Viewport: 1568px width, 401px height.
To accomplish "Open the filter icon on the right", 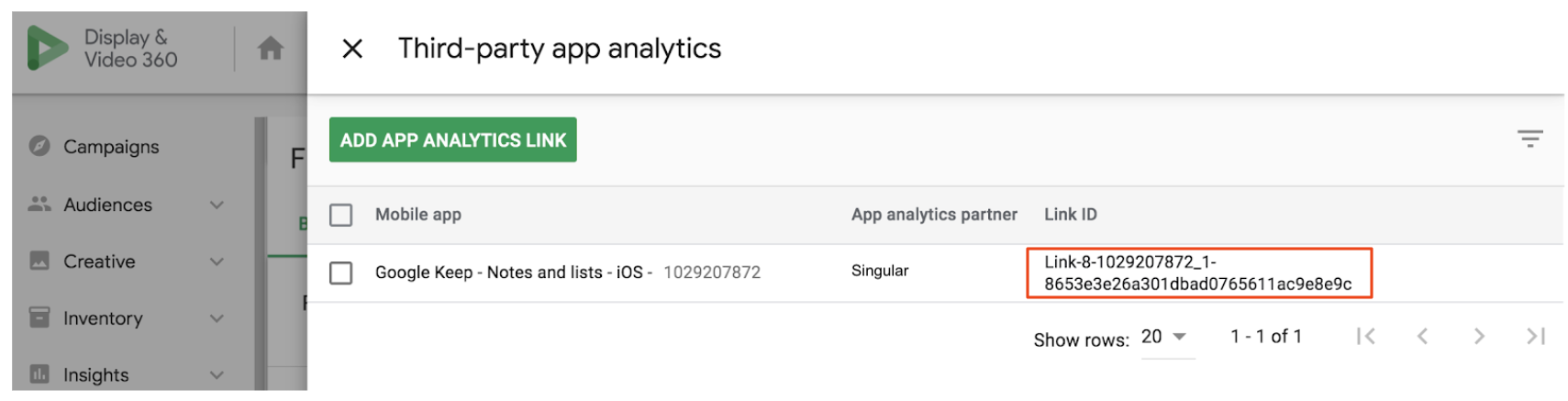I will coord(1529,139).
